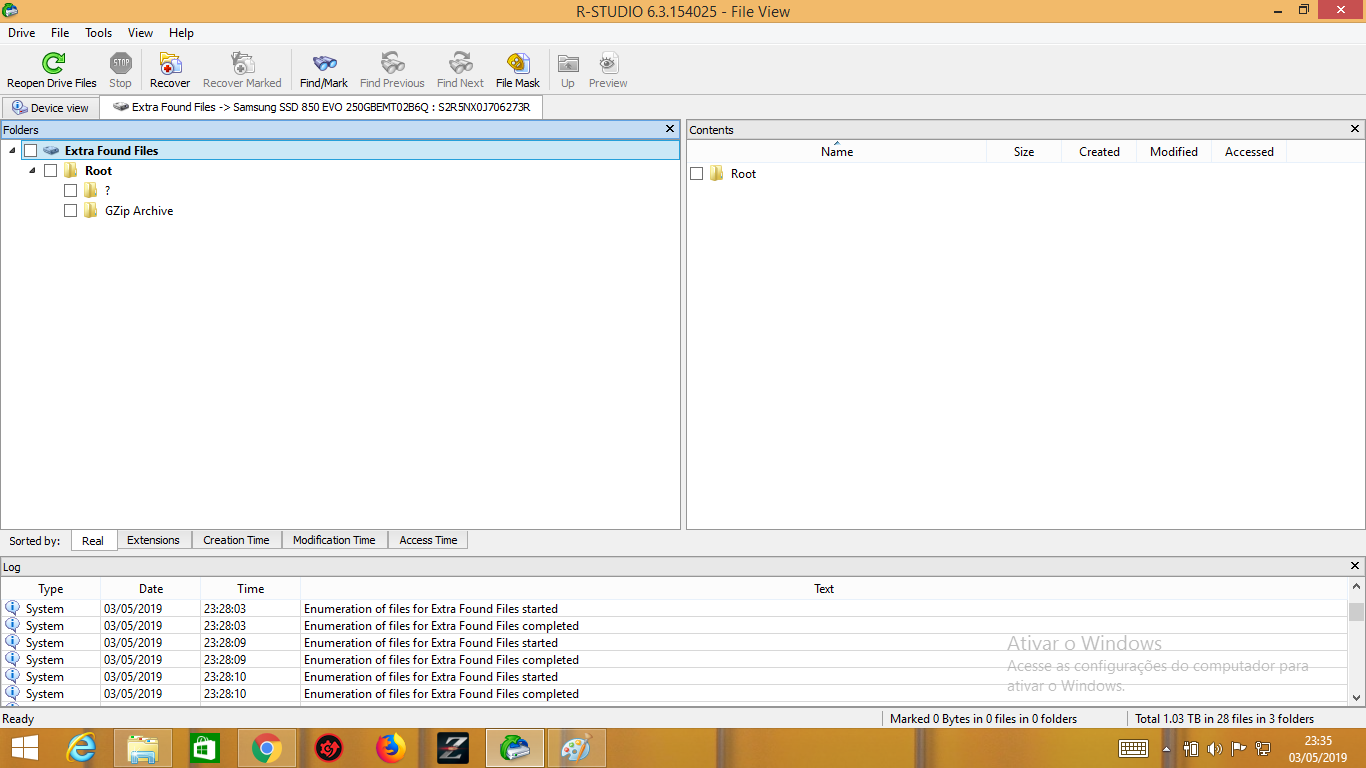Check the Root folder checkbox in tree
This screenshot has width=1366, height=768.
(x=51, y=171)
